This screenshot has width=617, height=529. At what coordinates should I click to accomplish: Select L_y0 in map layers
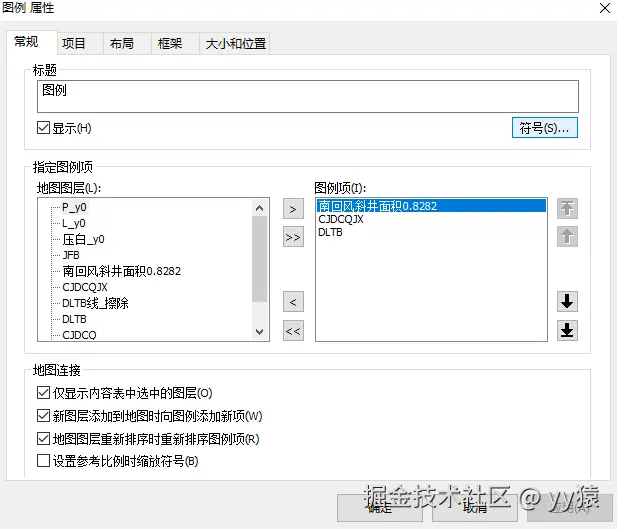coord(74,223)
